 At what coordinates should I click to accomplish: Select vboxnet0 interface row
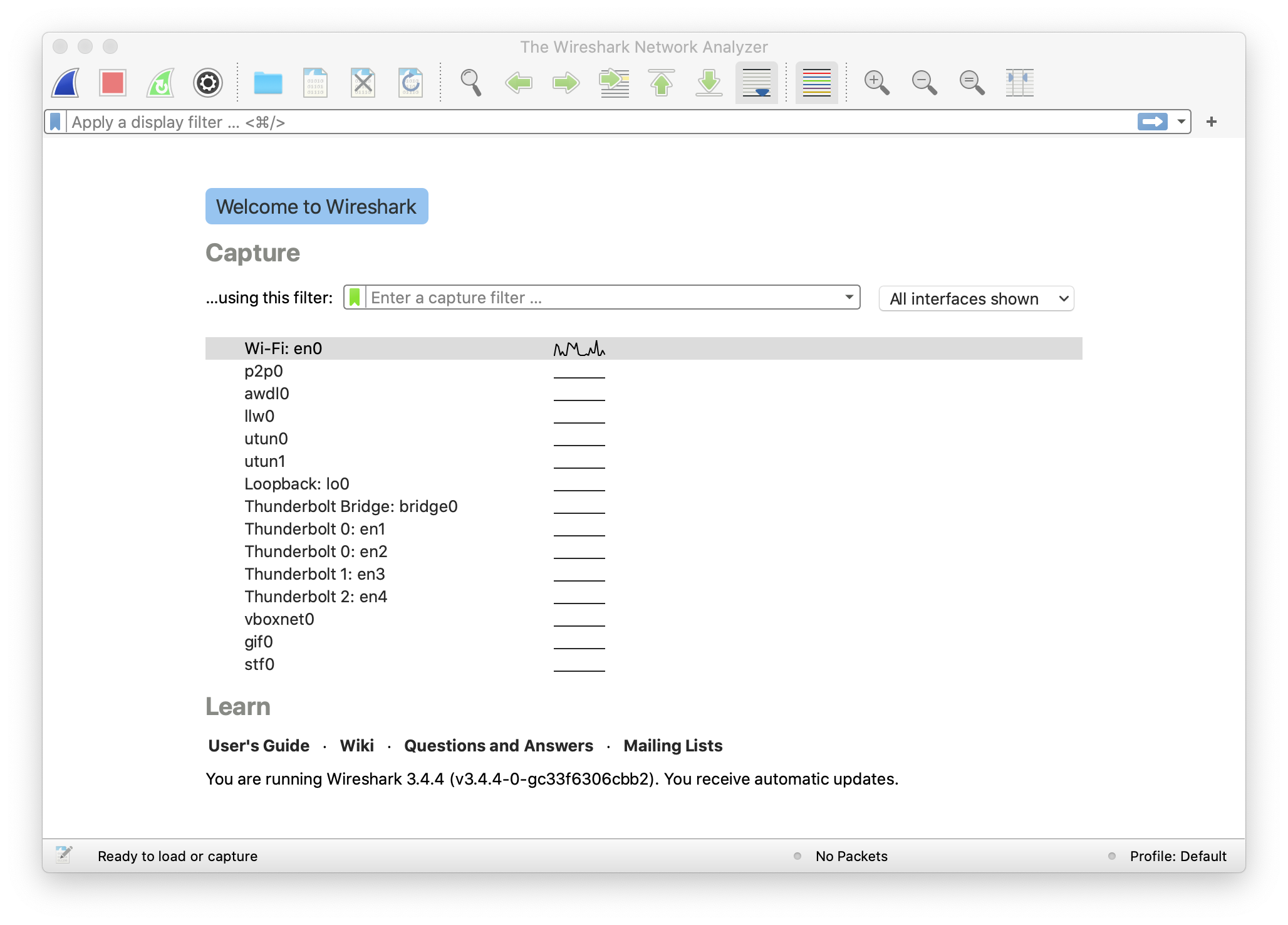tap(644, 619)
